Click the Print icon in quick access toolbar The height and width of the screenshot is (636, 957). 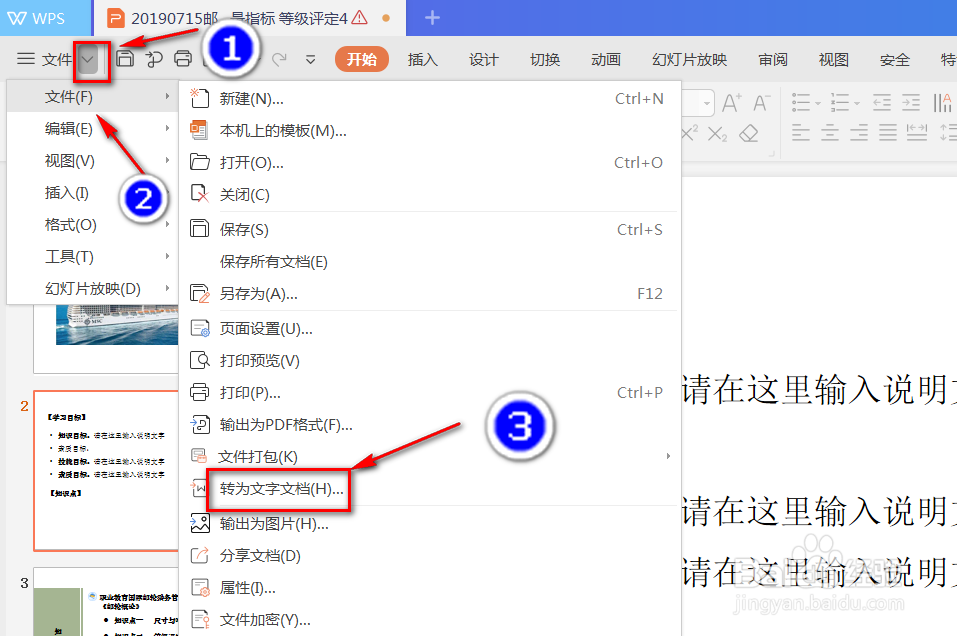182,58
